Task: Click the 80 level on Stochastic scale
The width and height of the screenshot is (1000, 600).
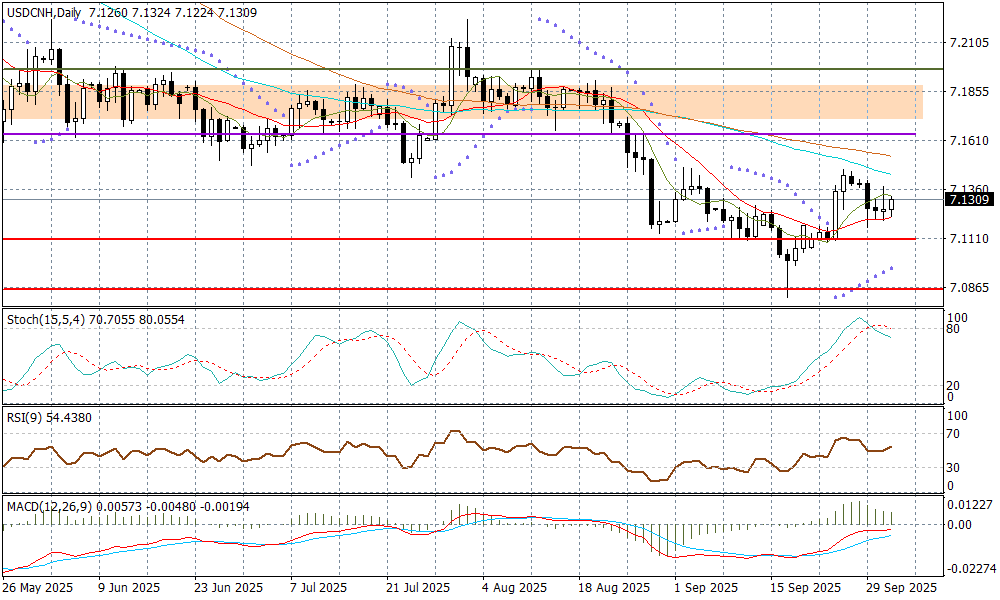Action: tap(955, 329)
